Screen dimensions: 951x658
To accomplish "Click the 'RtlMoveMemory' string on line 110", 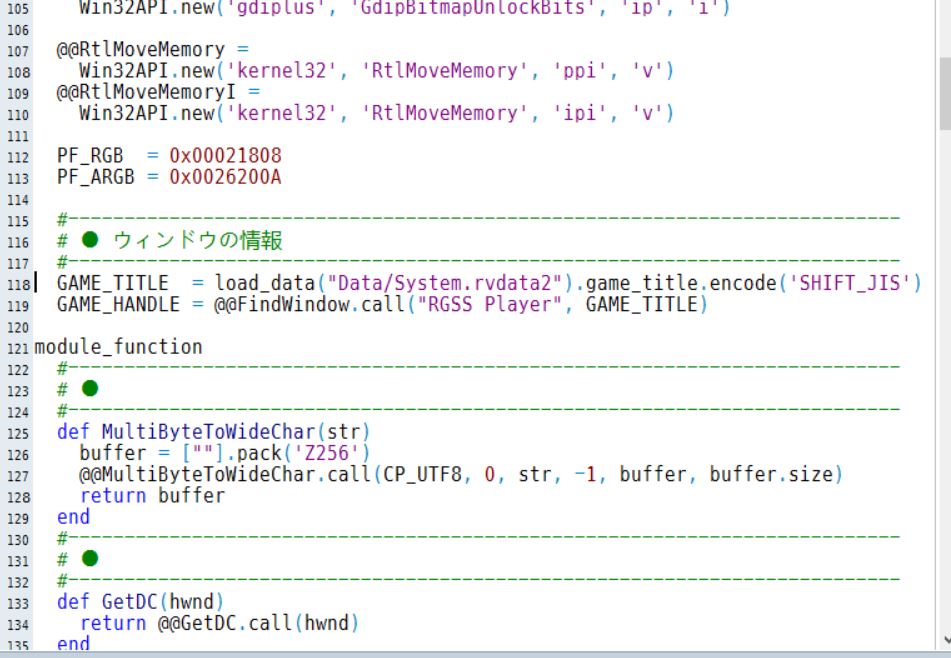I will [445, 113].
